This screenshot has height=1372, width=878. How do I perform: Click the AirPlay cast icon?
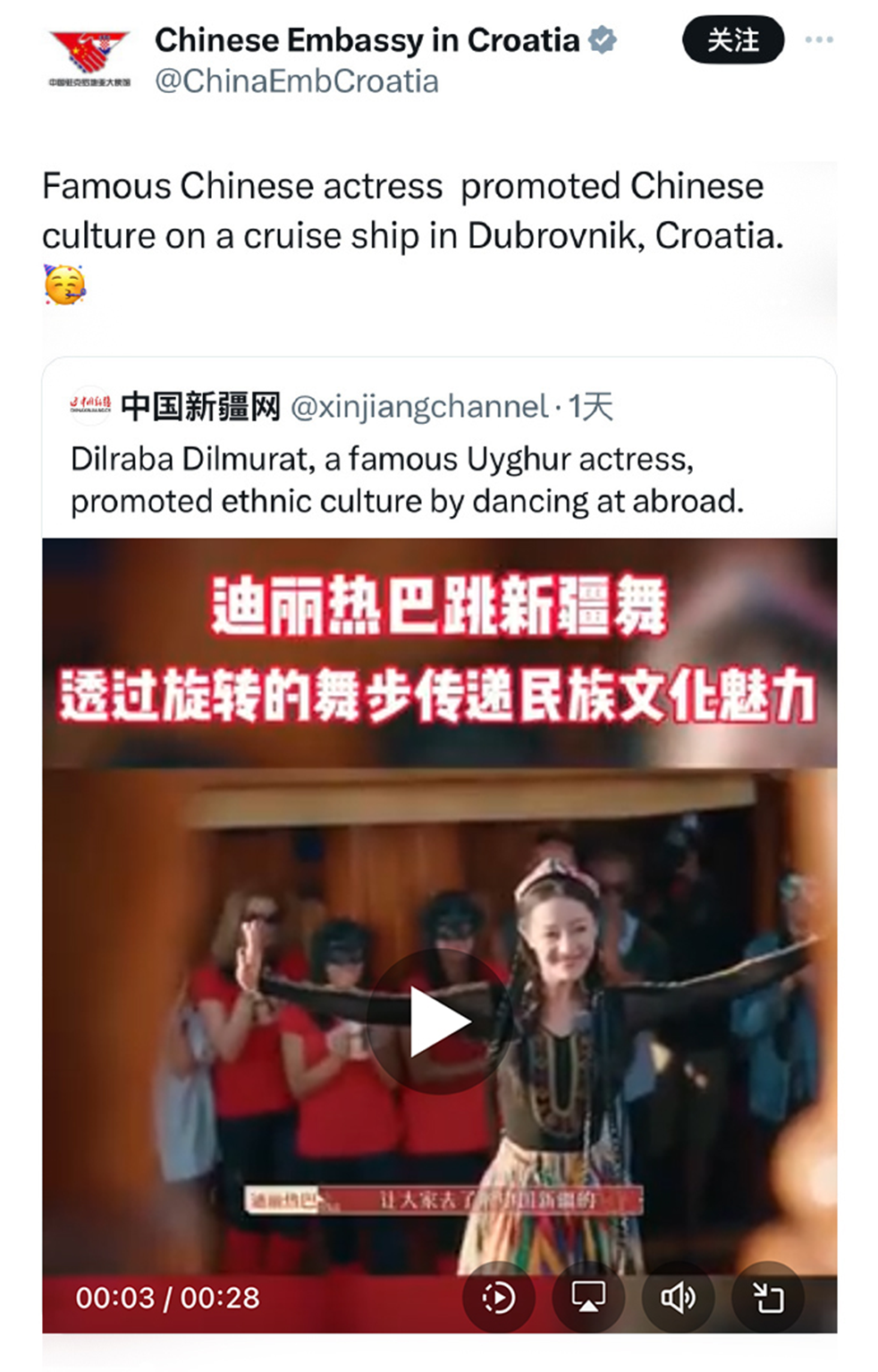[x=587, y=1297]
